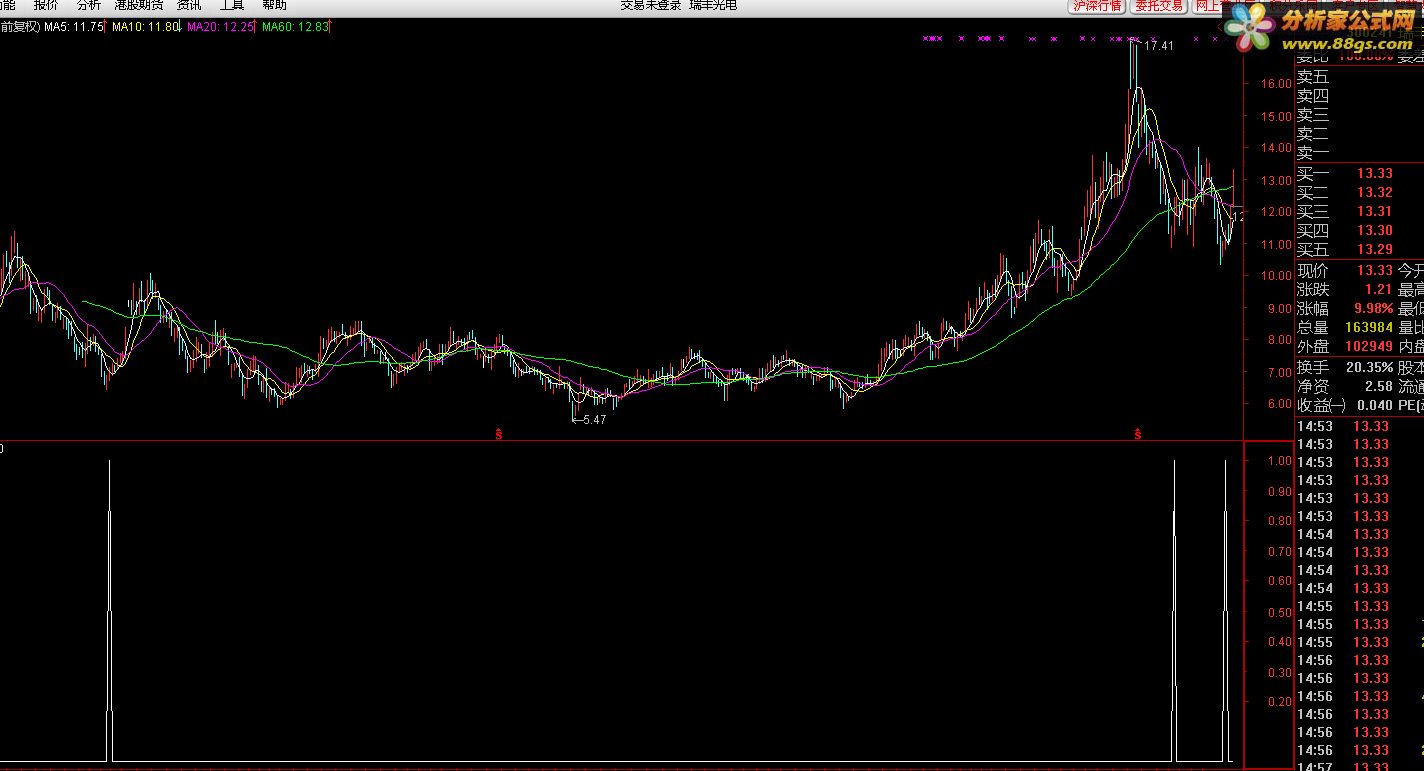The width and height of the screenshot is (1424, 771).
Task: Click the 卖一 row label
Action: point(1313,153)
